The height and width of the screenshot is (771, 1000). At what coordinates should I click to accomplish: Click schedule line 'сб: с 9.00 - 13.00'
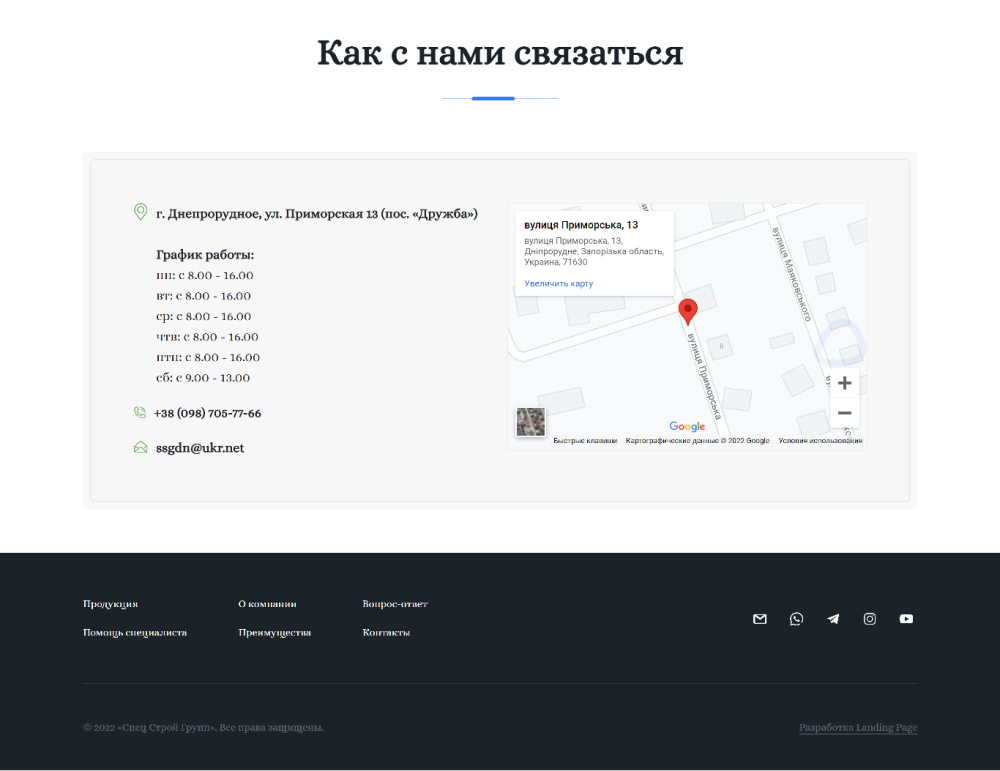pyautogui.click(x=203, y=378)
